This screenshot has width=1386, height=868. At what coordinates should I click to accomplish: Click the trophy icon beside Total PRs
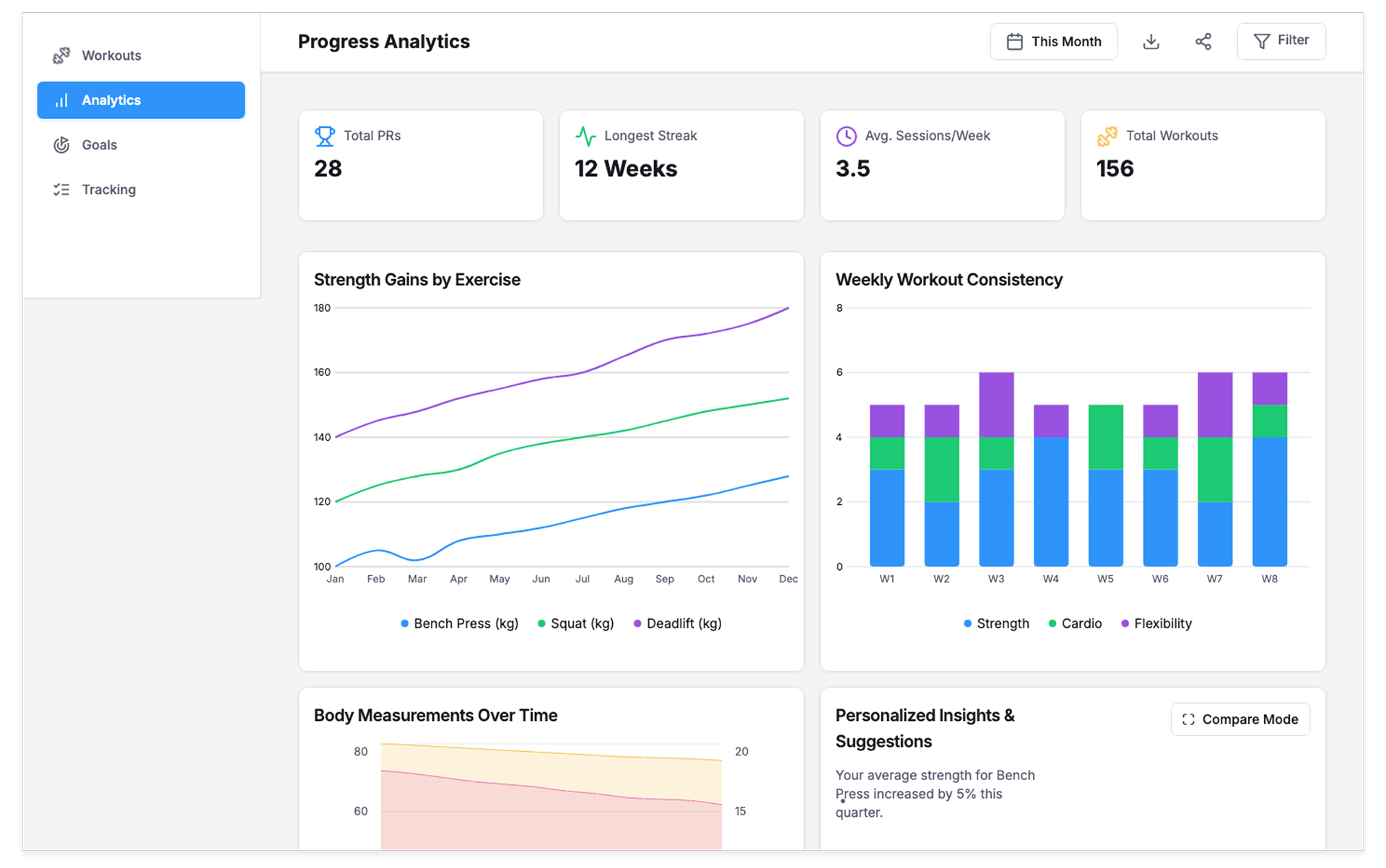[325, 136]
